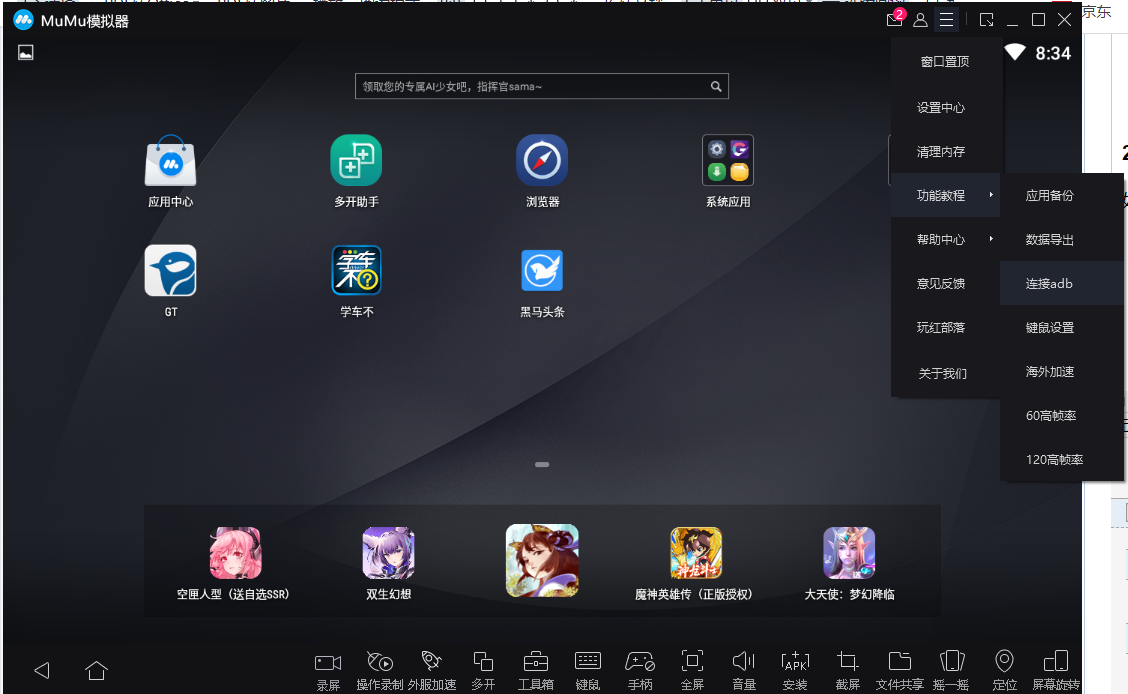This screenshot has width=1128, height=694.
Task: Open the 浏览器 browser app
Action: click(x=542, y=160)
